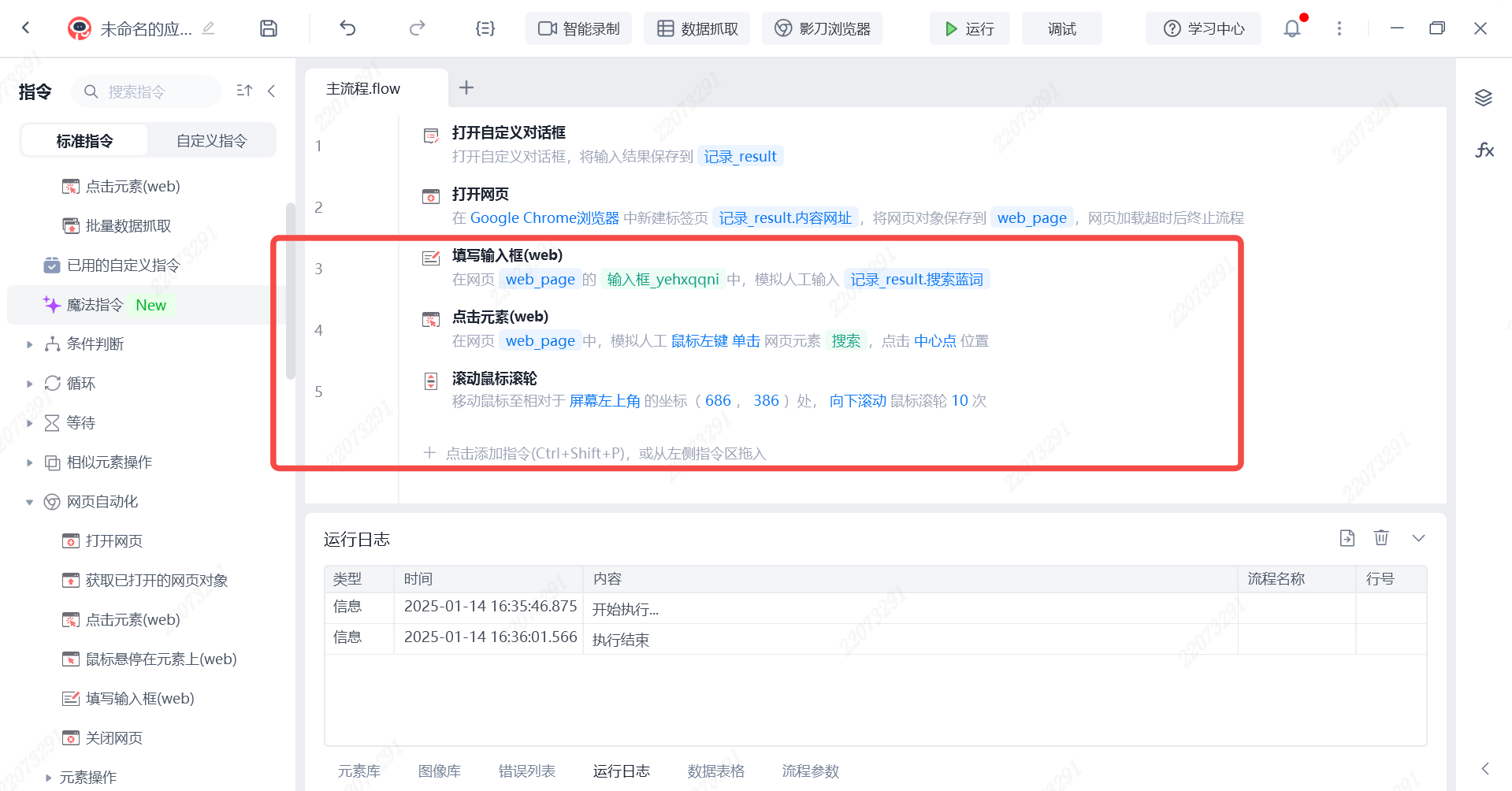Image resolution: width=1512 pixels, height=791 pixels.
Task: Undo the last action
Action: [x=347, y=28]
